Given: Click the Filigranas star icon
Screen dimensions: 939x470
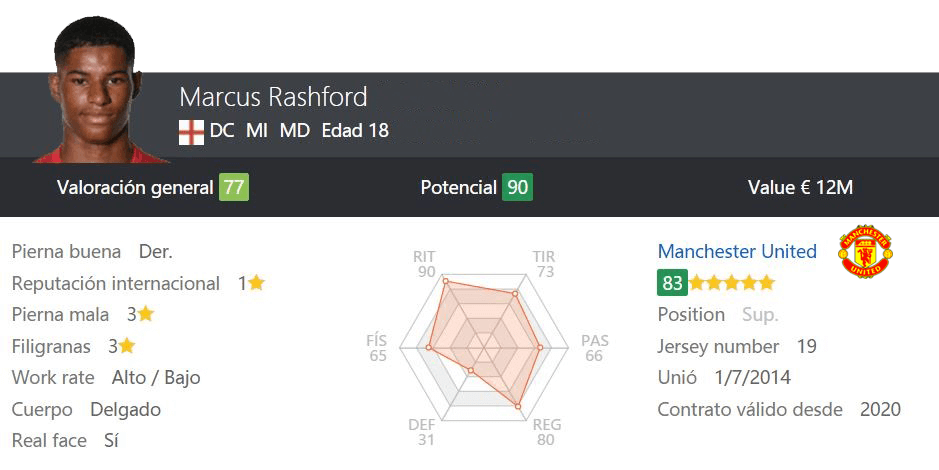Looking at the screenshot, I should click(x=126, y=346).
